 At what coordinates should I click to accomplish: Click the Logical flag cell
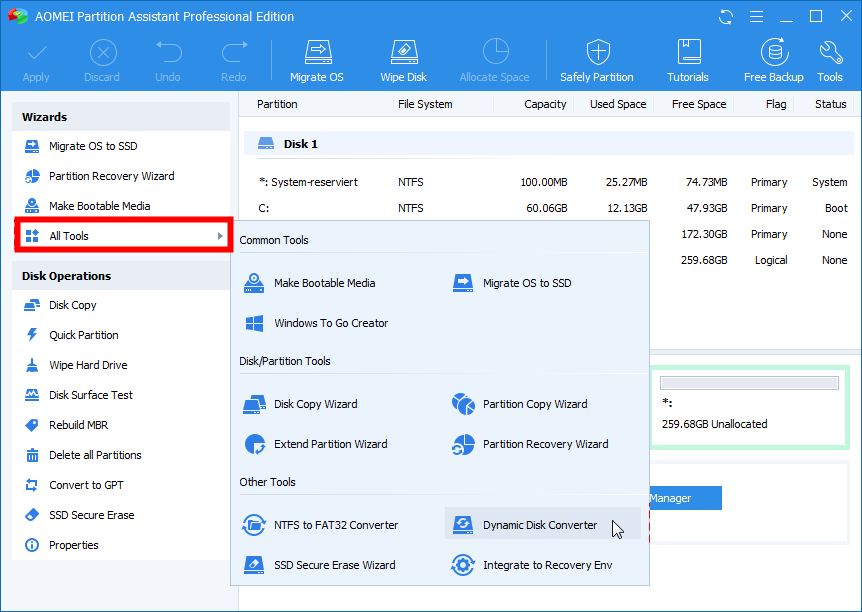coord(771,260)
